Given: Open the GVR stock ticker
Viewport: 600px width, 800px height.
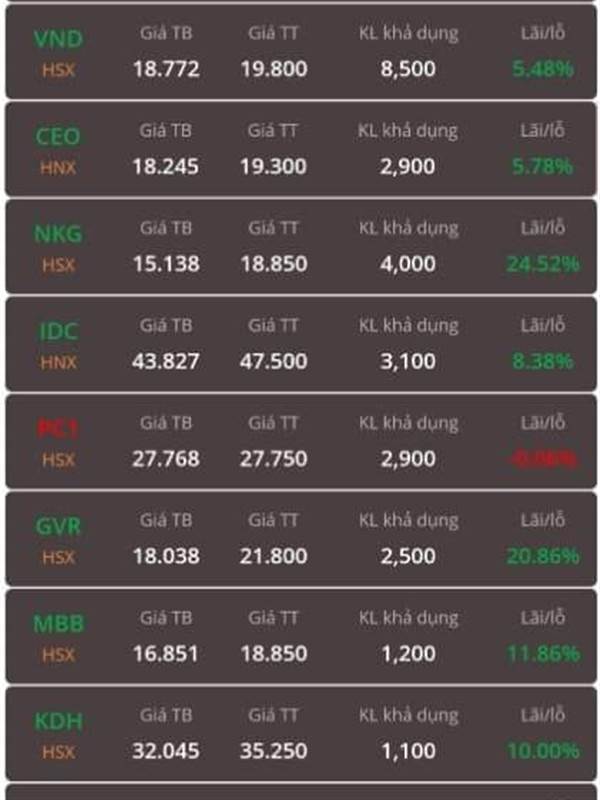Looking at the screenshot, I should (58, 527).
